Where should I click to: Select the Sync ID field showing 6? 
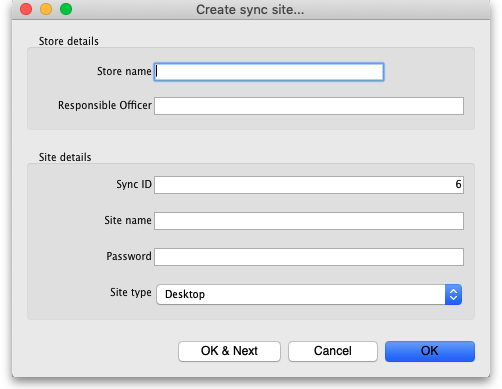point(309,185)
